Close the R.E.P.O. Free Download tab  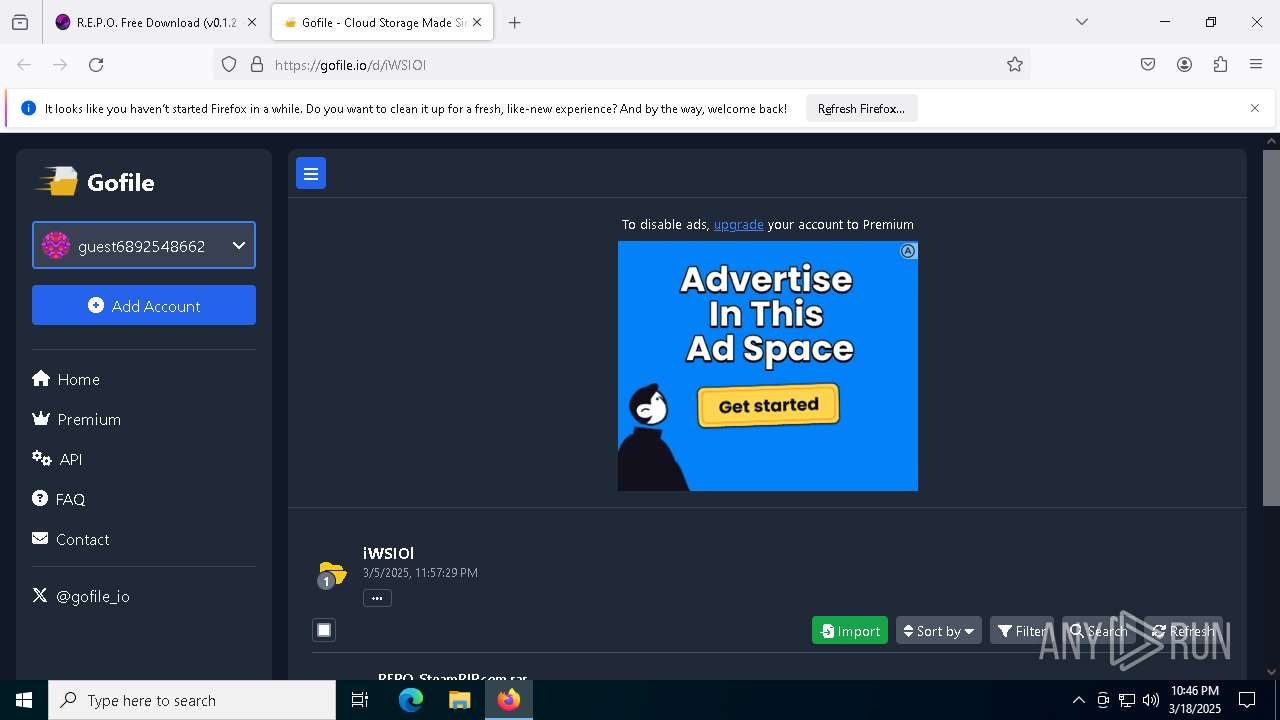252,22
